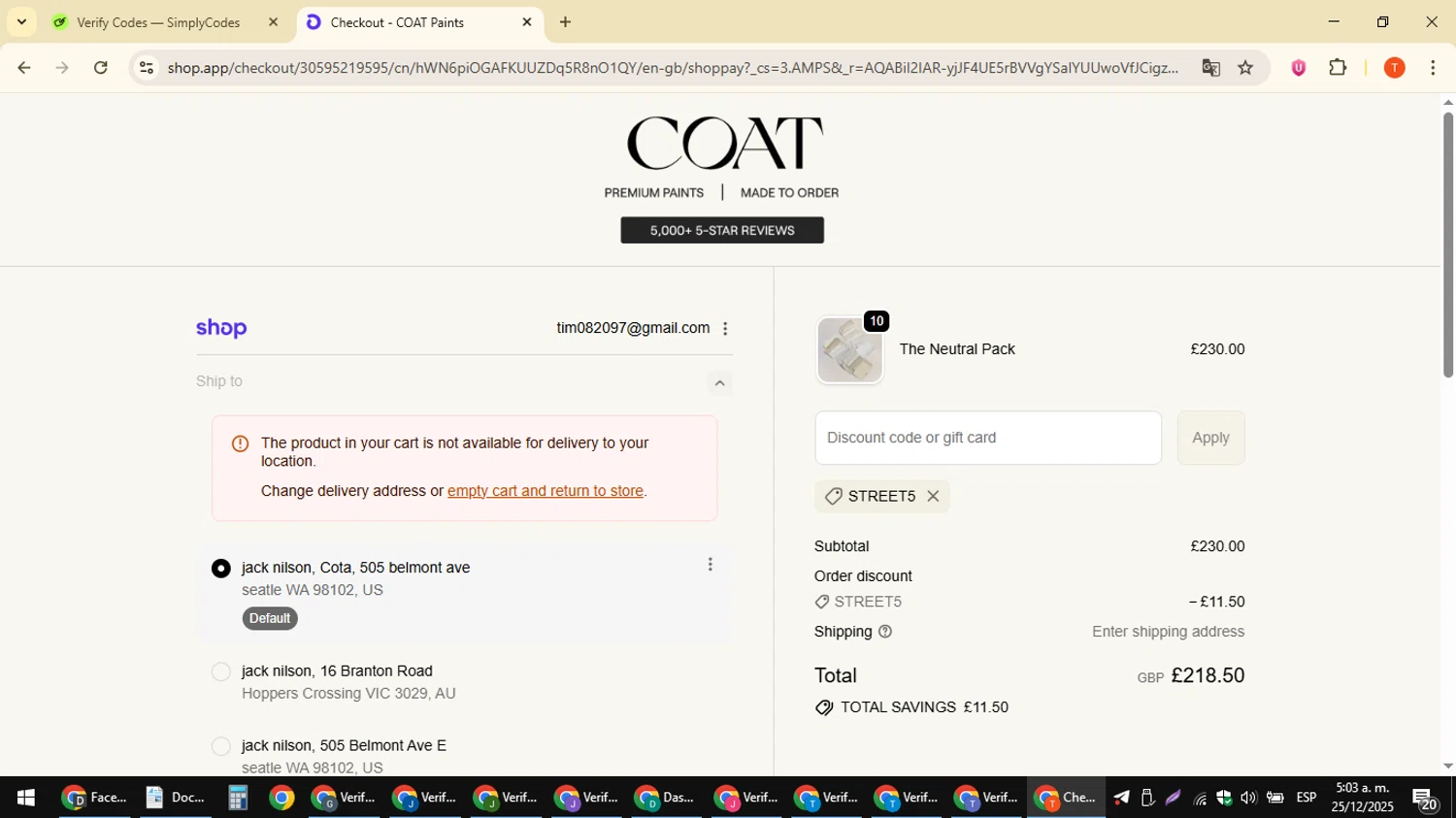Screen dimensions: 1456x818
Task: Open the Face... Chrome taskbar window
Action: [x=94, y=798]
